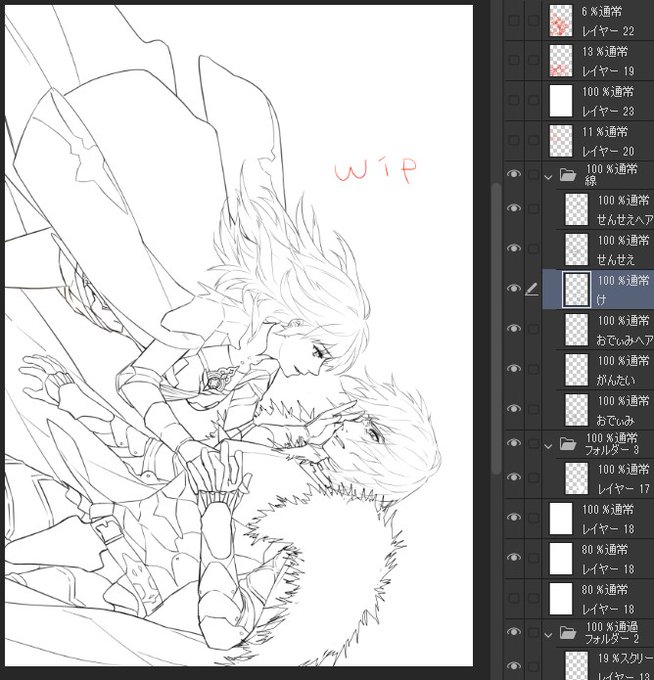Image resolution: width=654 pixels, height=680 pixels.
Task: Select the がんたい layer thumbnail
Action: (x=576, y=369)
